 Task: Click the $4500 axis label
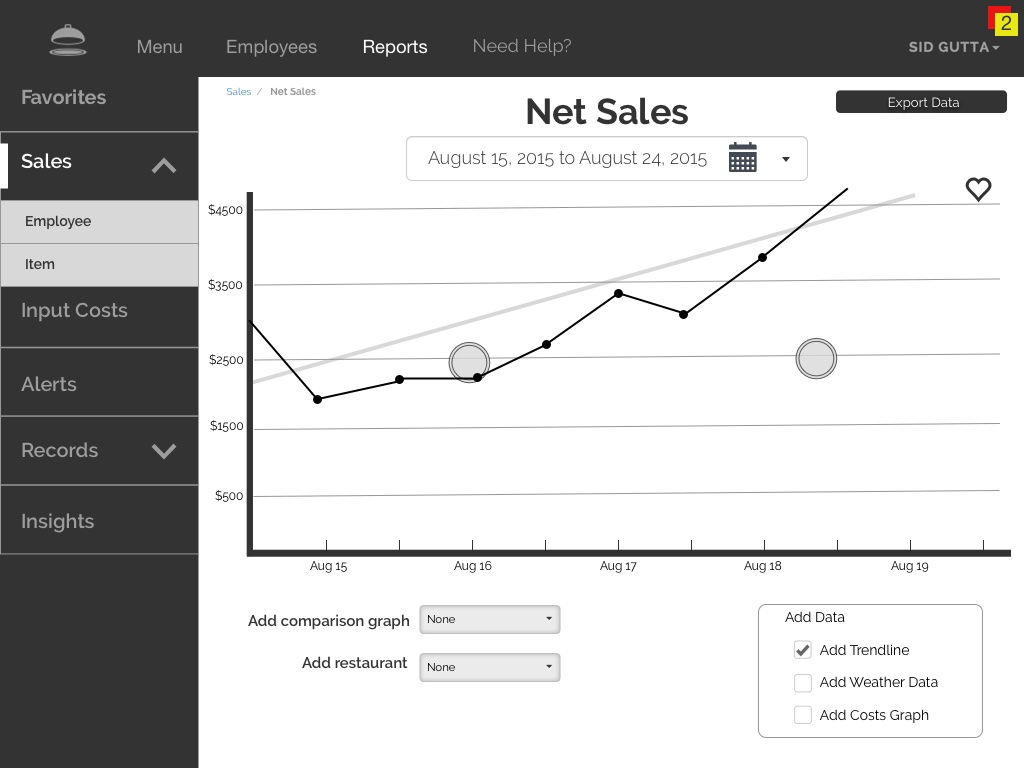point(225,210)
